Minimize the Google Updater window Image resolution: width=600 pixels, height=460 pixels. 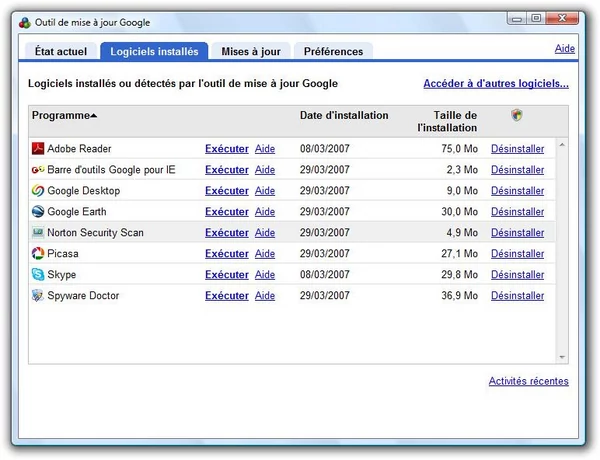(x=517, y=18)
